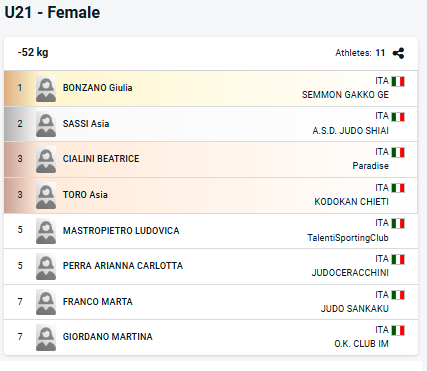427x371 pixels.
Task: Click the name GIORDANO MARTINA
Action: tap(108, 337)
